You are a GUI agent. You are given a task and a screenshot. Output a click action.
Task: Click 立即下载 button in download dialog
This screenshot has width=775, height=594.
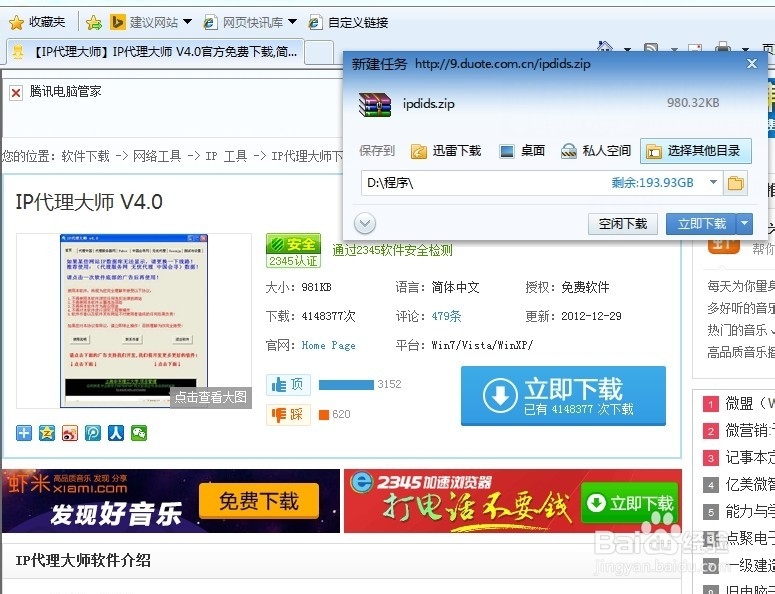click(x=701, y=224)
